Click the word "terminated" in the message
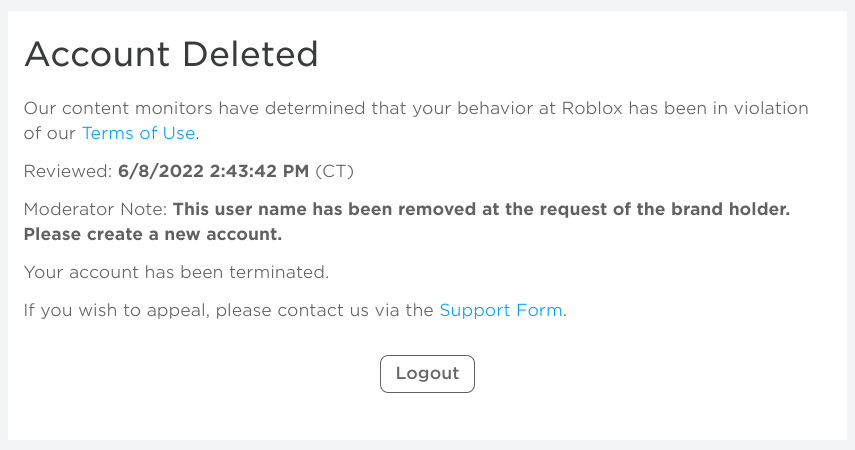 click(x=278, y=272)
